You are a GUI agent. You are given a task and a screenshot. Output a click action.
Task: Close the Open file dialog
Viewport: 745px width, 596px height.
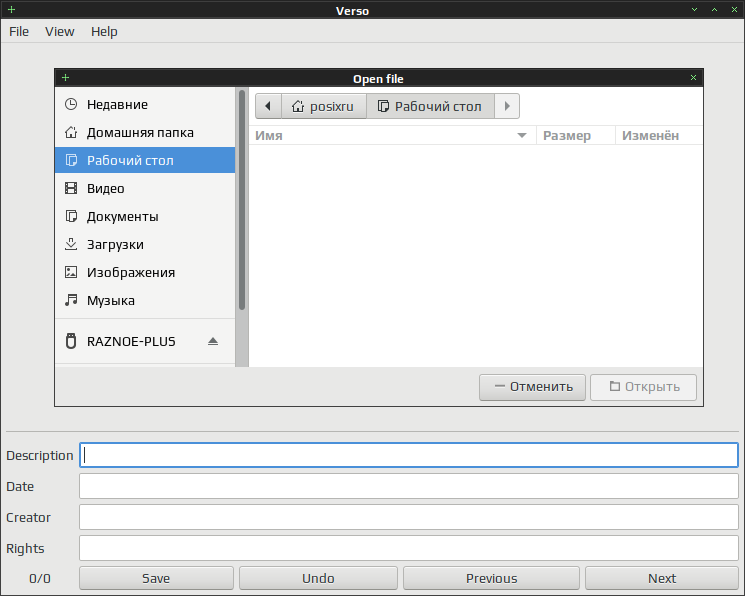tap(693, 77)
